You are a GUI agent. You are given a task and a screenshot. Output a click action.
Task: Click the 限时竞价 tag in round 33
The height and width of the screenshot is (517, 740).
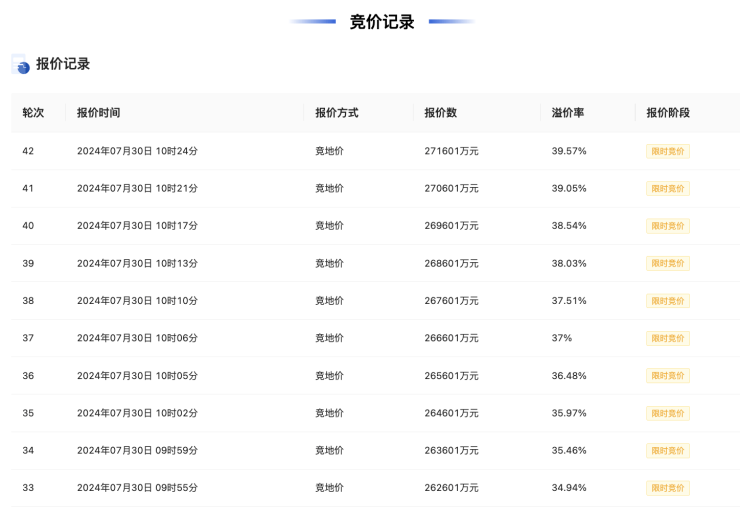tap(667, 488)
